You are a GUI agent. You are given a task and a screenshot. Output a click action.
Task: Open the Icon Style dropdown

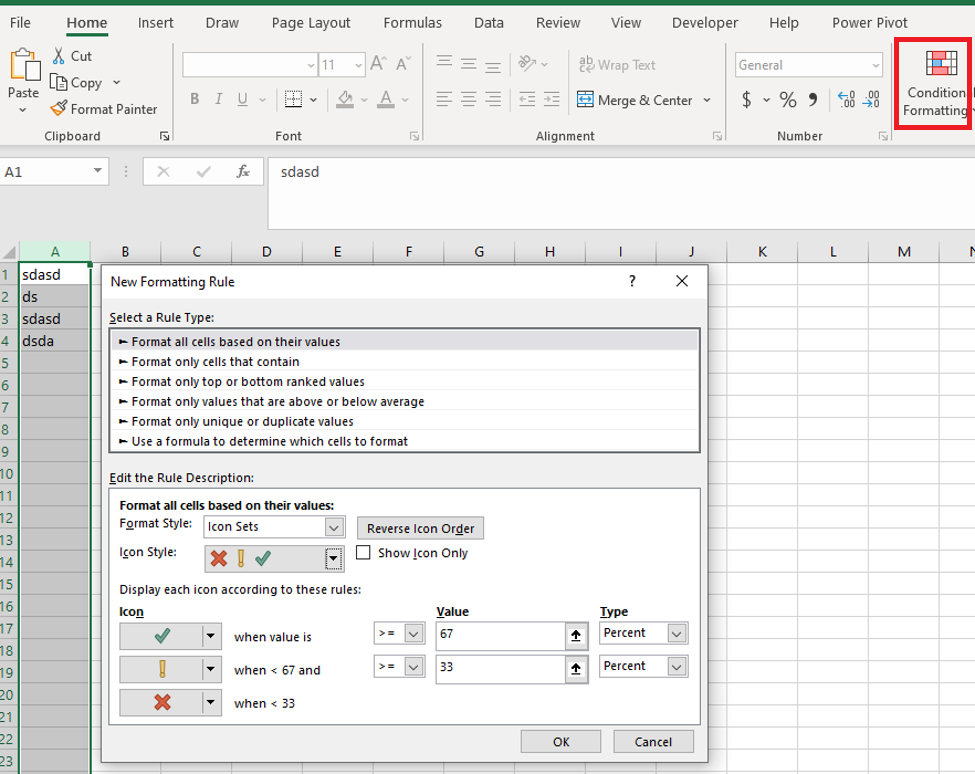pyautogui.click(x=333, y=558)
